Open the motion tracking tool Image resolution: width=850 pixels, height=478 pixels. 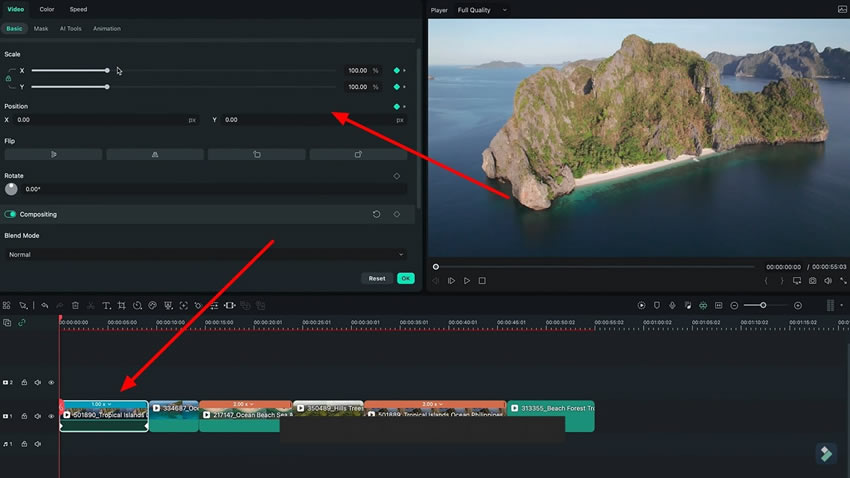184,306
